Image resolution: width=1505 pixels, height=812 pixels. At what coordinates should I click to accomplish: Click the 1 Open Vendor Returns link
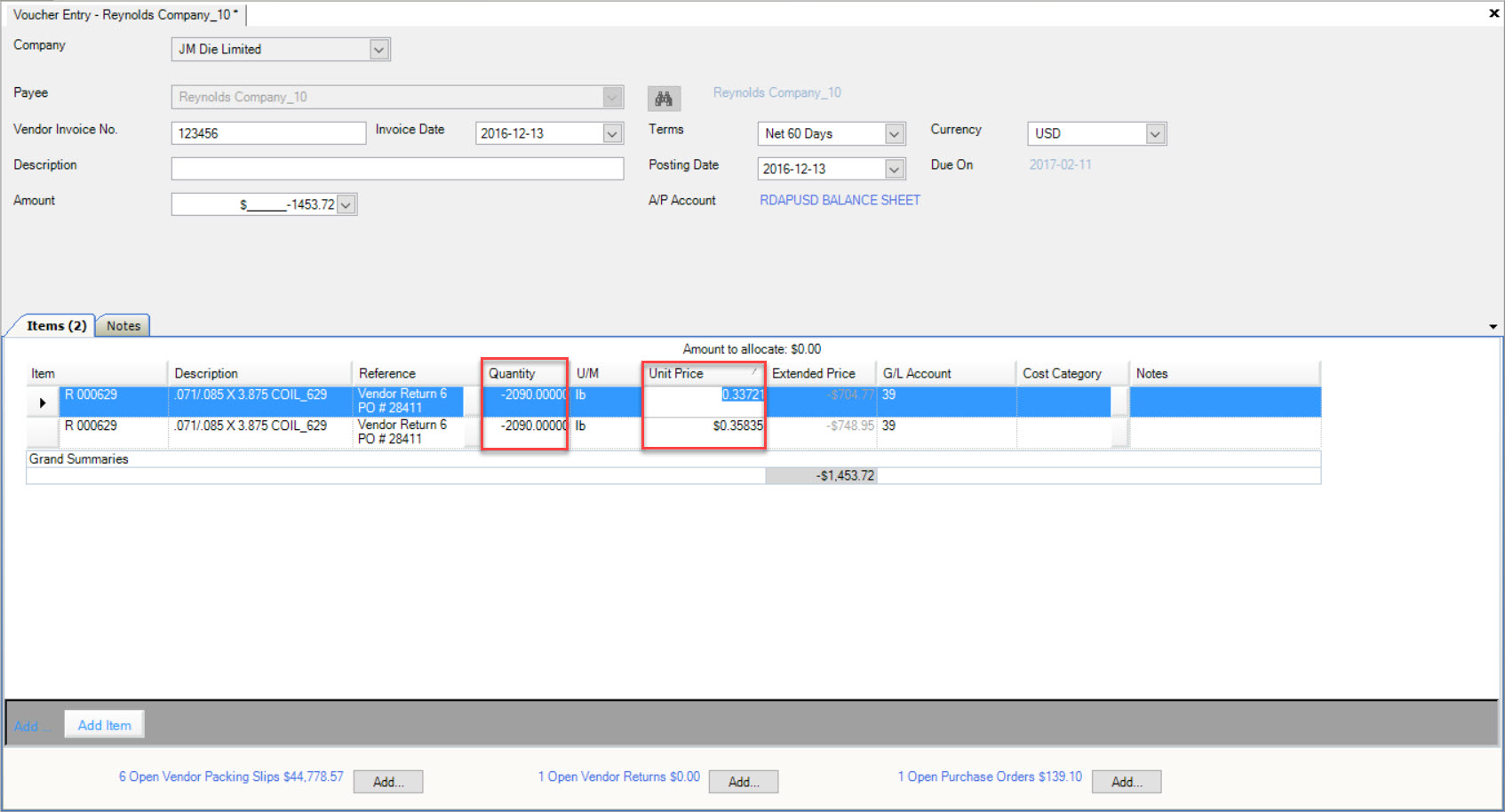[618, 776]
